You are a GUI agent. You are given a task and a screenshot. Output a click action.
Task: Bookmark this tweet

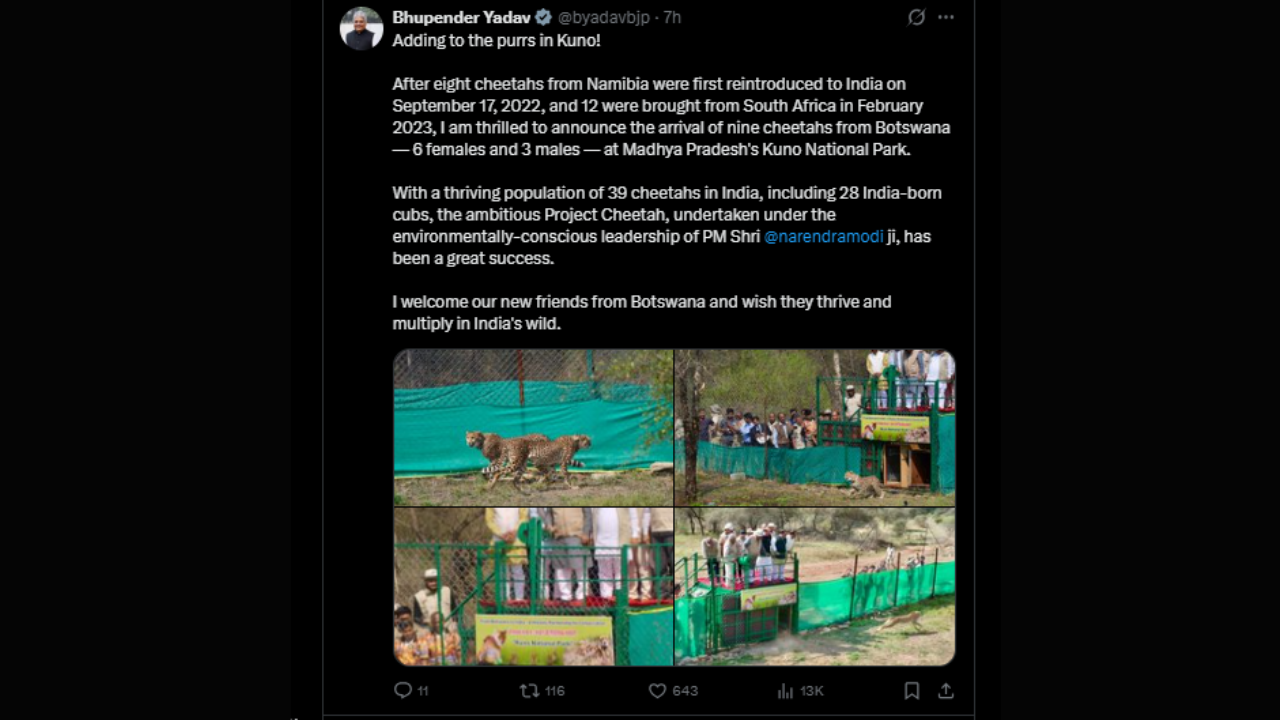coord(912,691)
